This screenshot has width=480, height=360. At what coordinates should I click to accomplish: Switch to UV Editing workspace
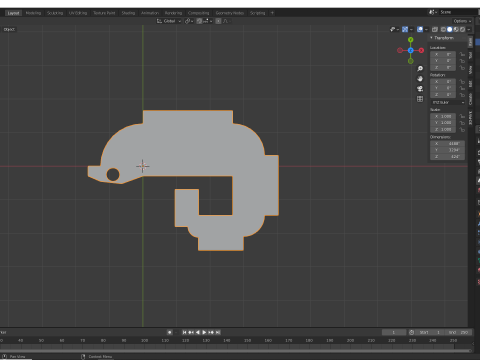pyautogui.click(x=78, y=13)
